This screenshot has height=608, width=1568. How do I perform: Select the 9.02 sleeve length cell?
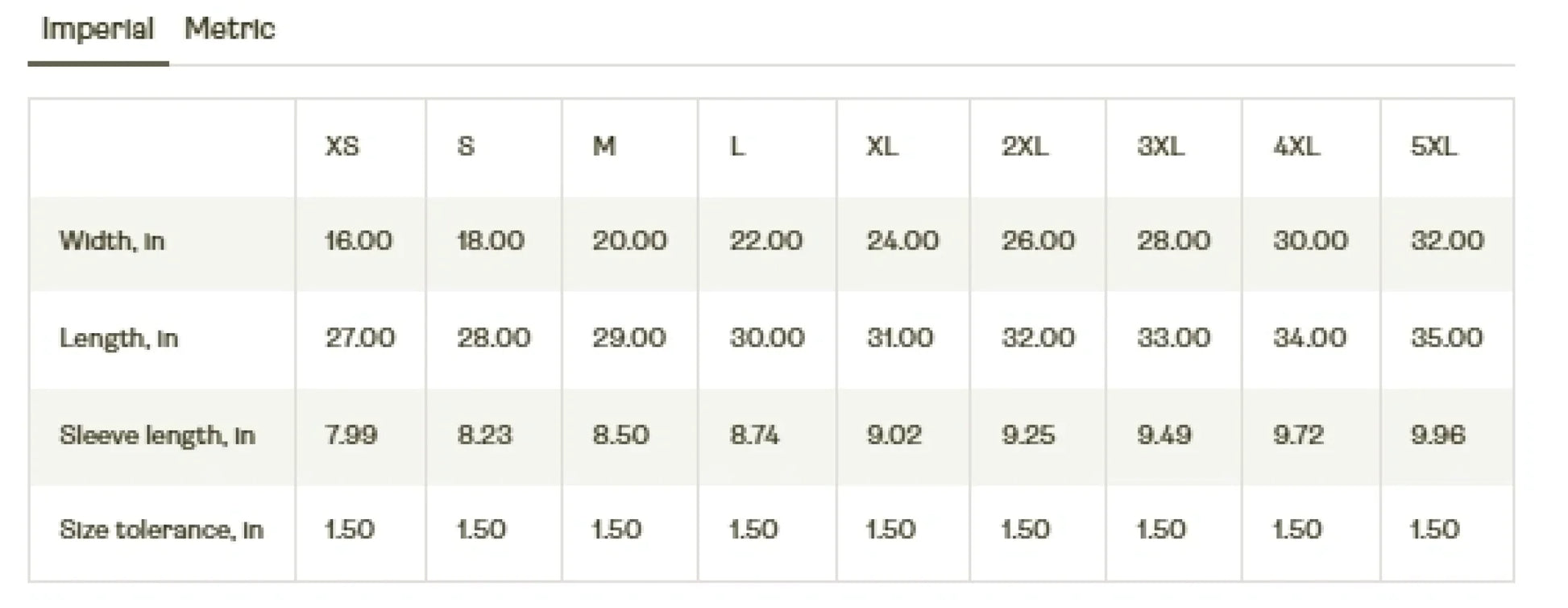pyautogui.click(x=894, y=435)
